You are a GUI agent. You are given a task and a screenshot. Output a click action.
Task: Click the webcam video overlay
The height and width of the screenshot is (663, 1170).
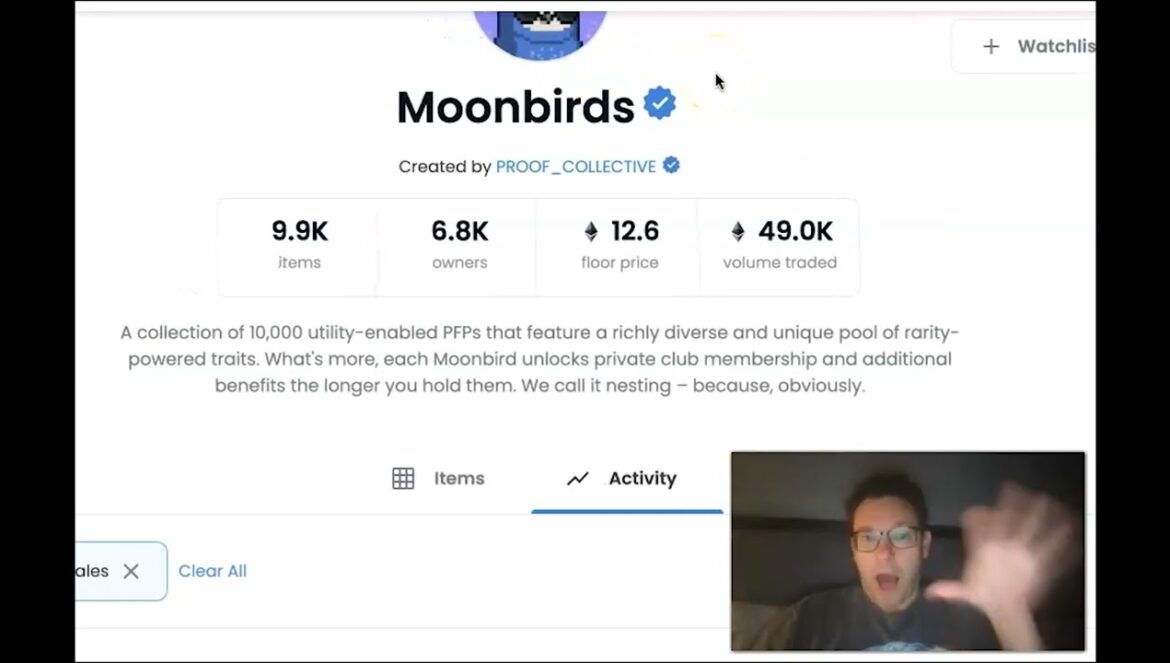tap(908, 551)
